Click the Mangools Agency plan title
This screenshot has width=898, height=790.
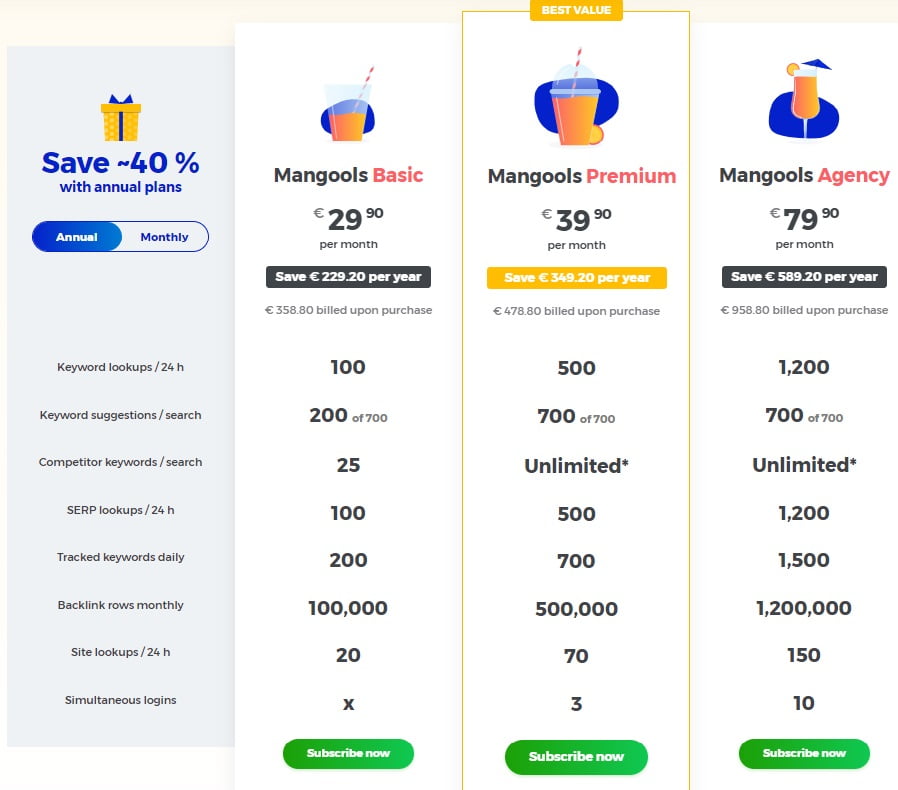tap(804, 176)
